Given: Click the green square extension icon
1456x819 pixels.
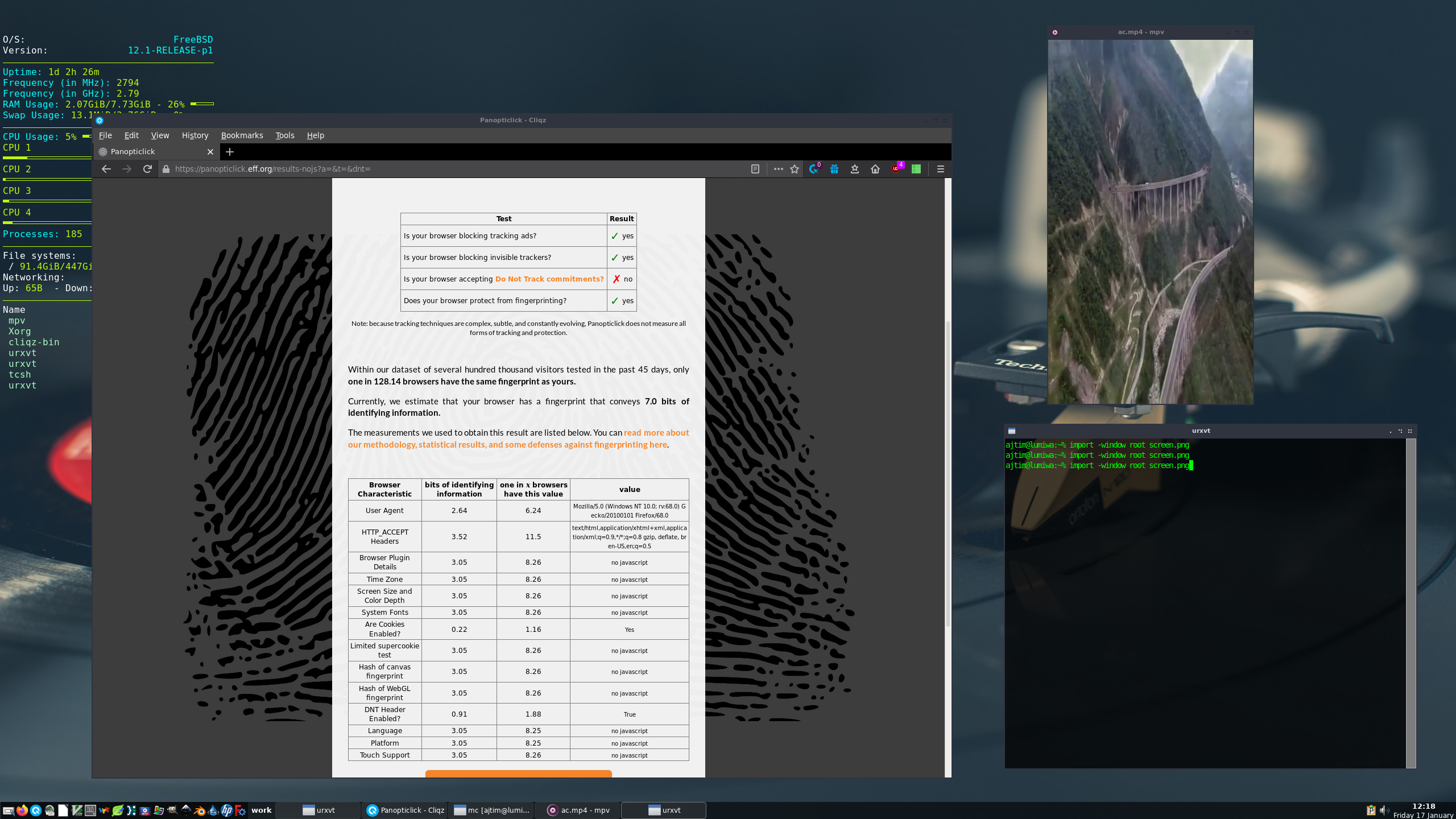Looking at the screenshot, I should coord(916,169).
